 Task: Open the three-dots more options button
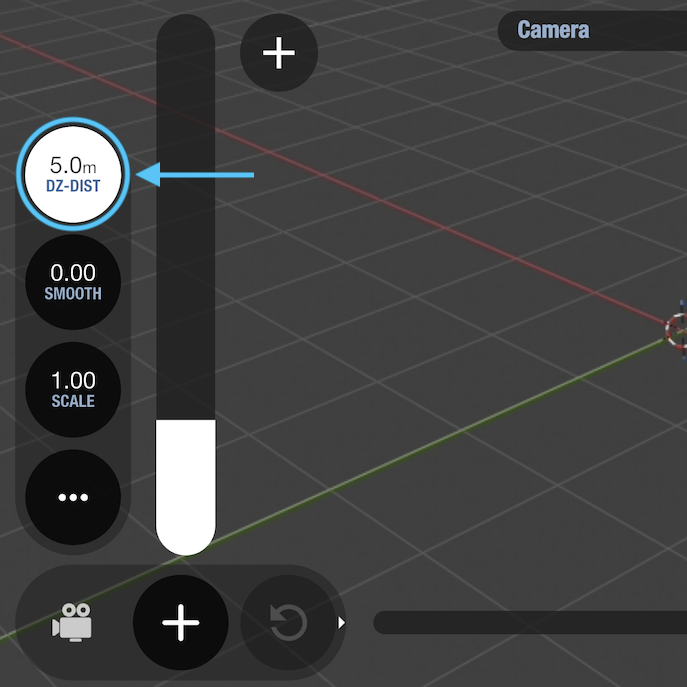click(x=73, y=497)
